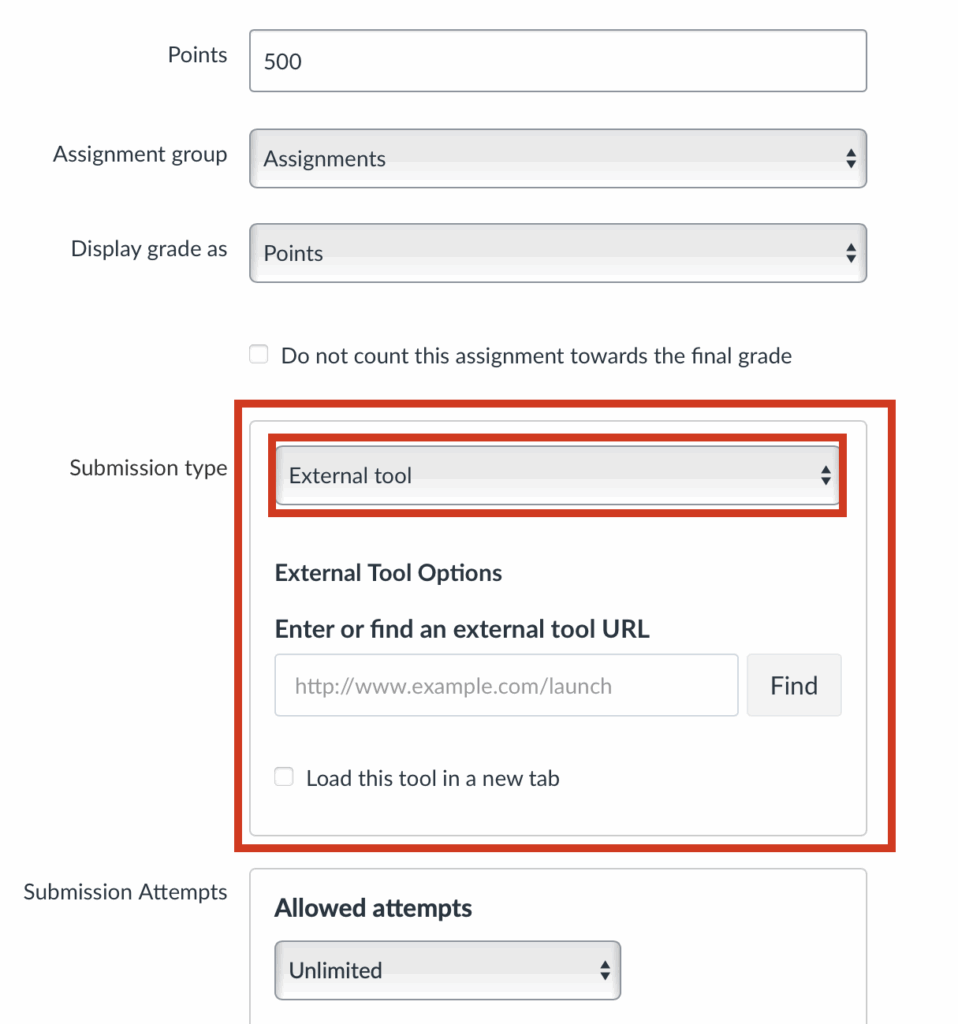Click the external tool URL input field
Screen dimensions: 958x1024
(x=506, y=686)
